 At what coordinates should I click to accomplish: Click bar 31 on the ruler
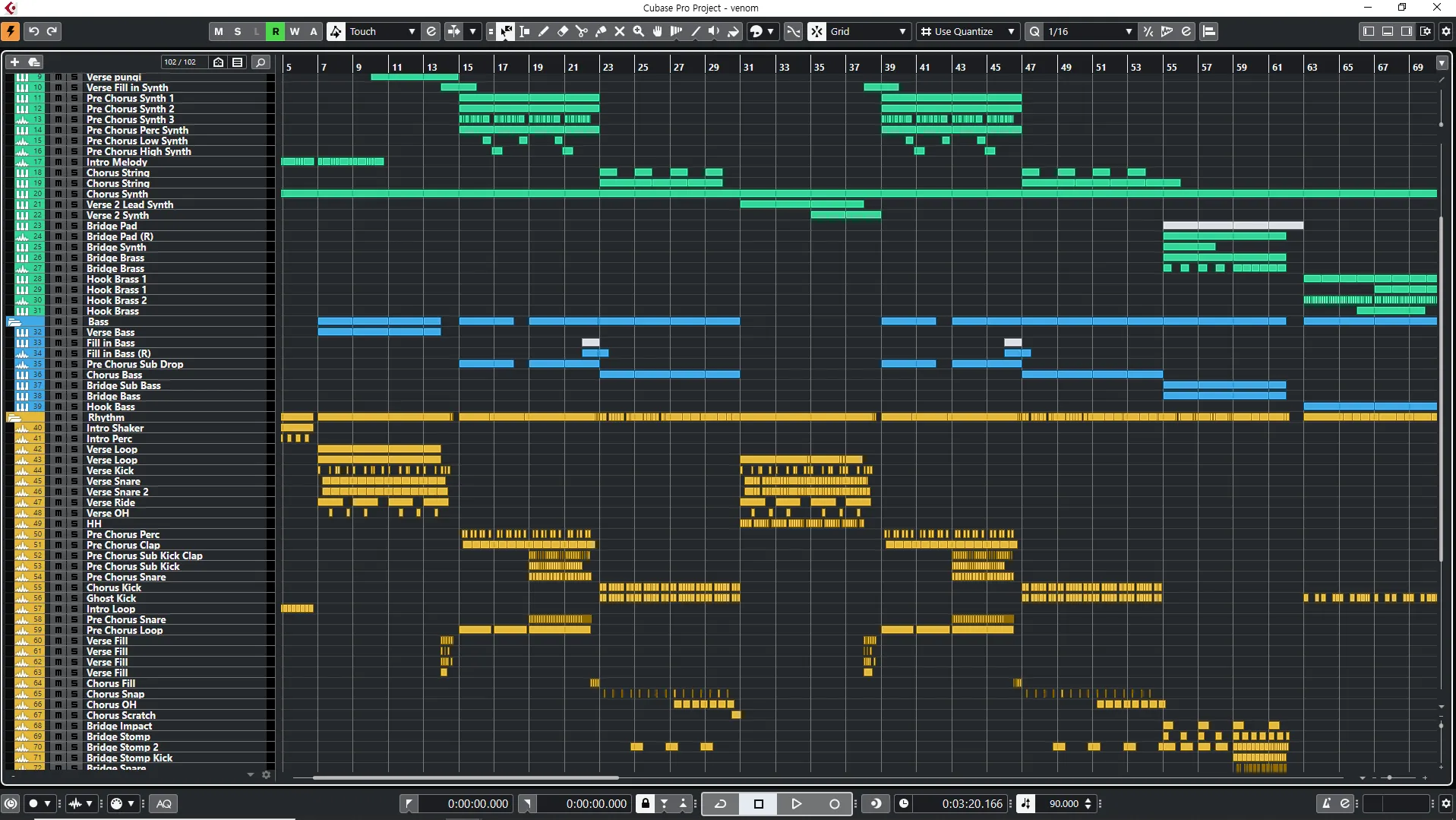tap(748, 67)
